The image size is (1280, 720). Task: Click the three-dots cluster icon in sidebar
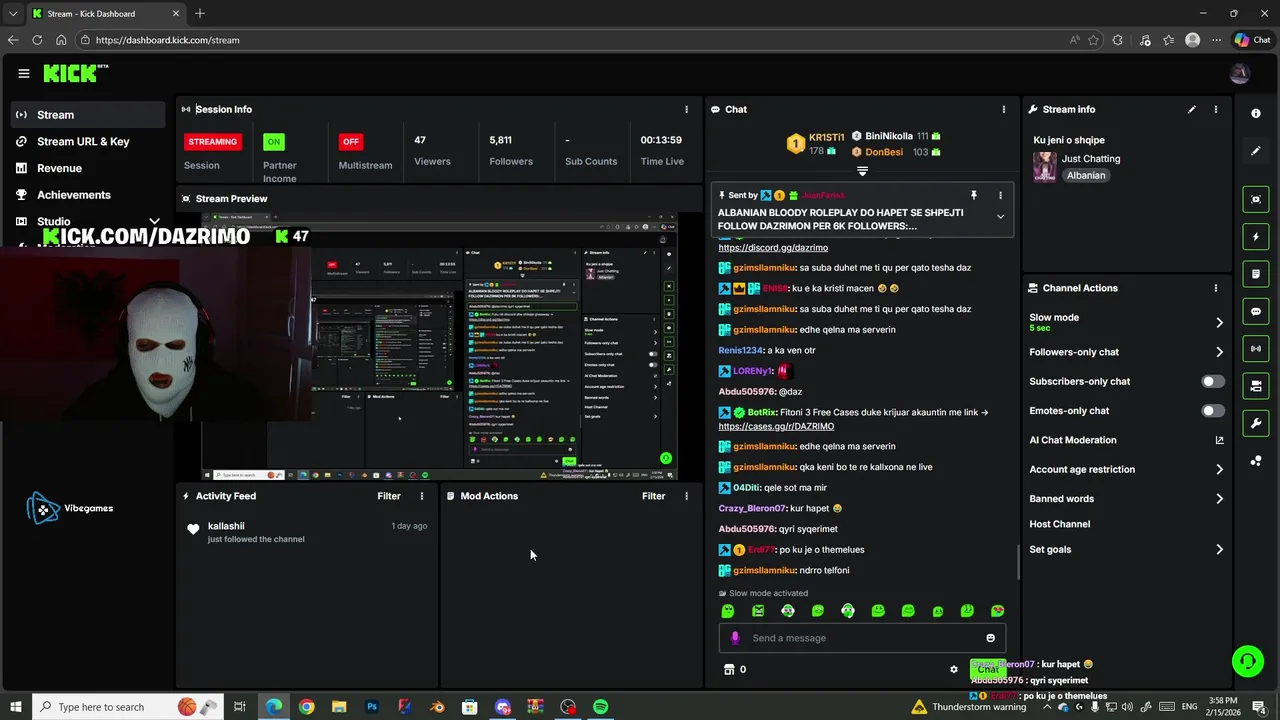(1256, 460)
